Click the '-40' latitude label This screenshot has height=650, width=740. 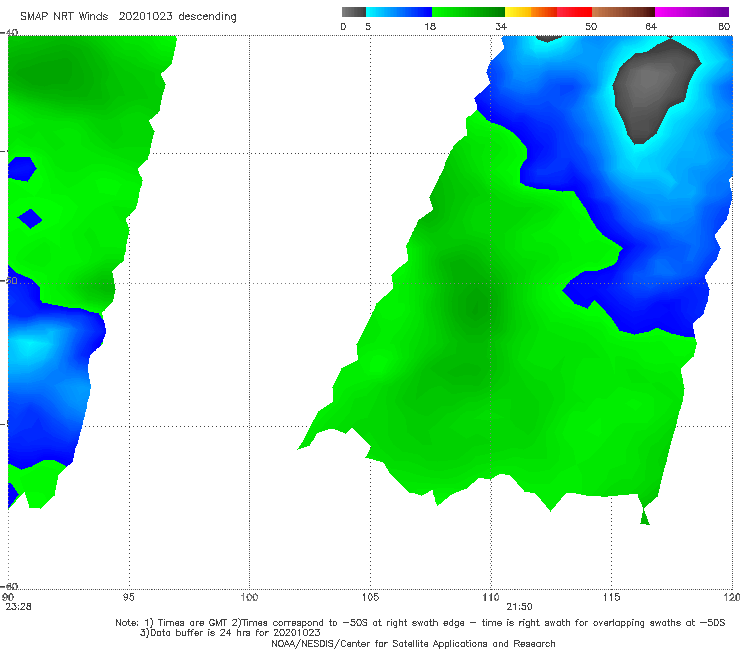point(10,33)
